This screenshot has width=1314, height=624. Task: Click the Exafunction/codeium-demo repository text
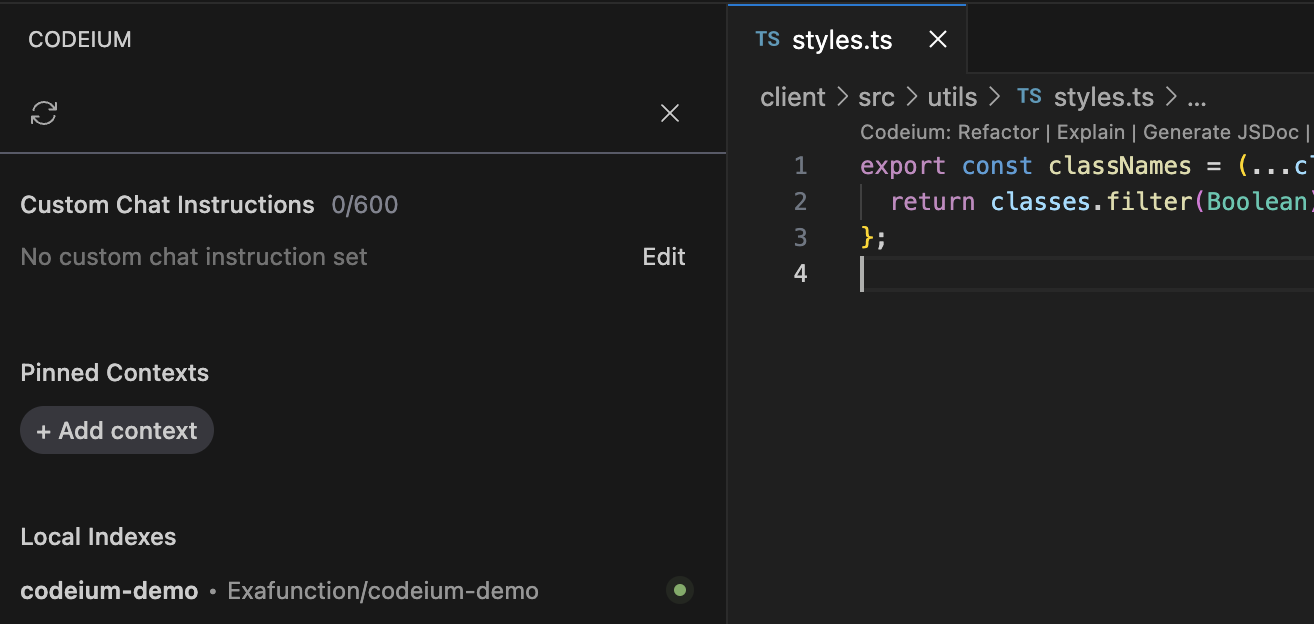(x=383, y=591)
